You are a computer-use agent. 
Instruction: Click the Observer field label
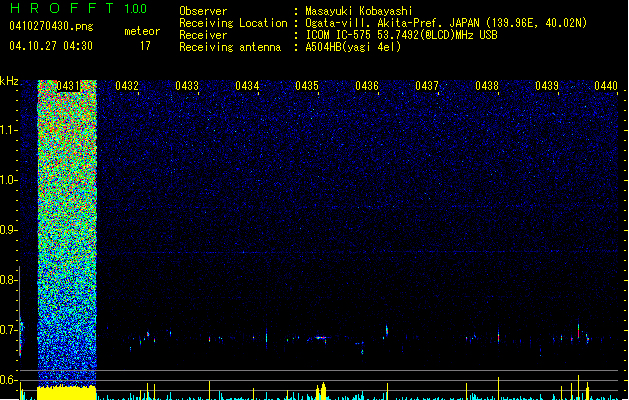(x=203, y=11)
